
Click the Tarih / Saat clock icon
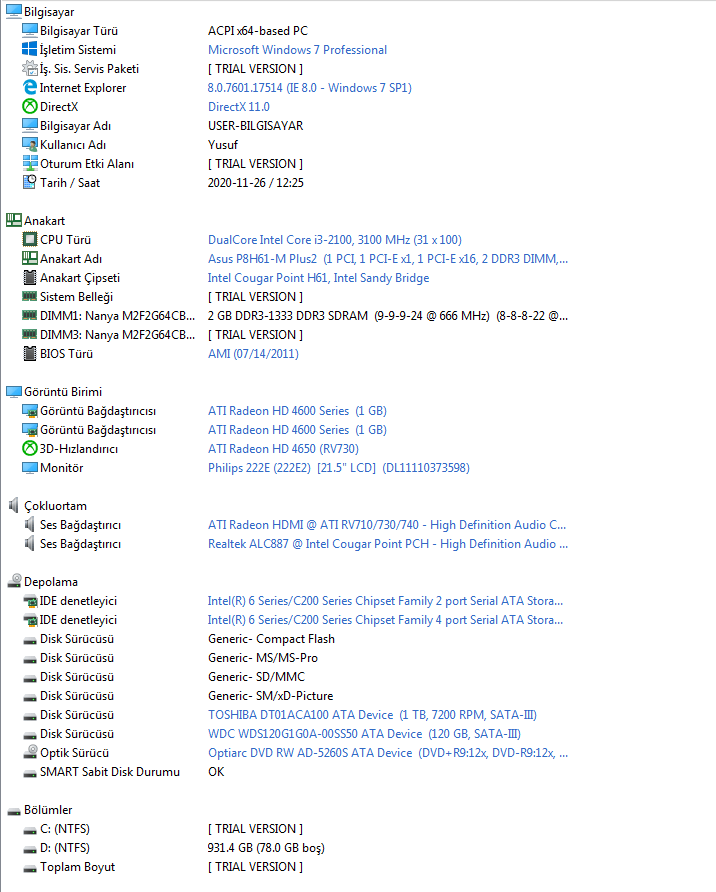(x=30, y=182)
